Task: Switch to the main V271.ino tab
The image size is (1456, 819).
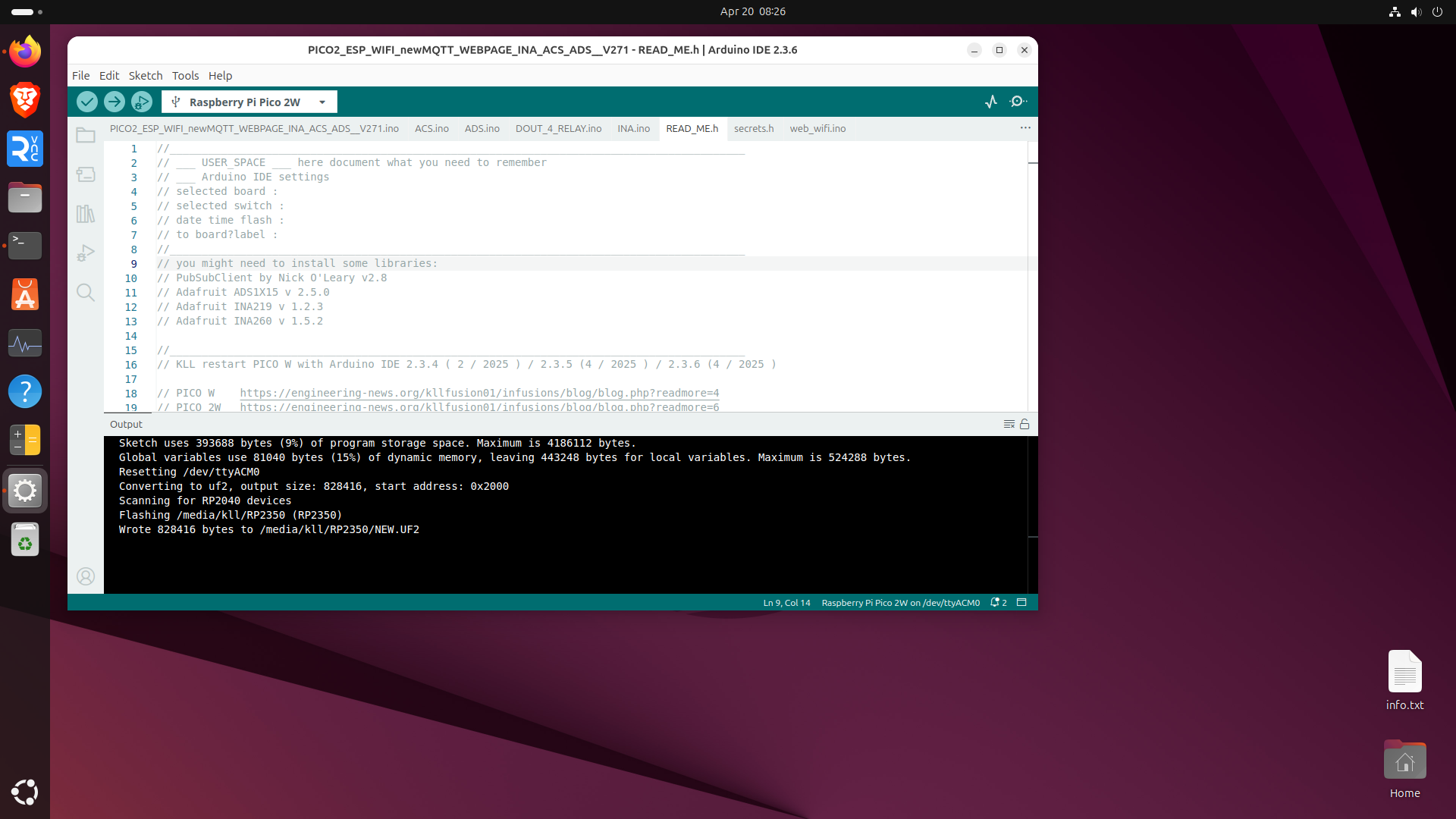Action: 254,129
